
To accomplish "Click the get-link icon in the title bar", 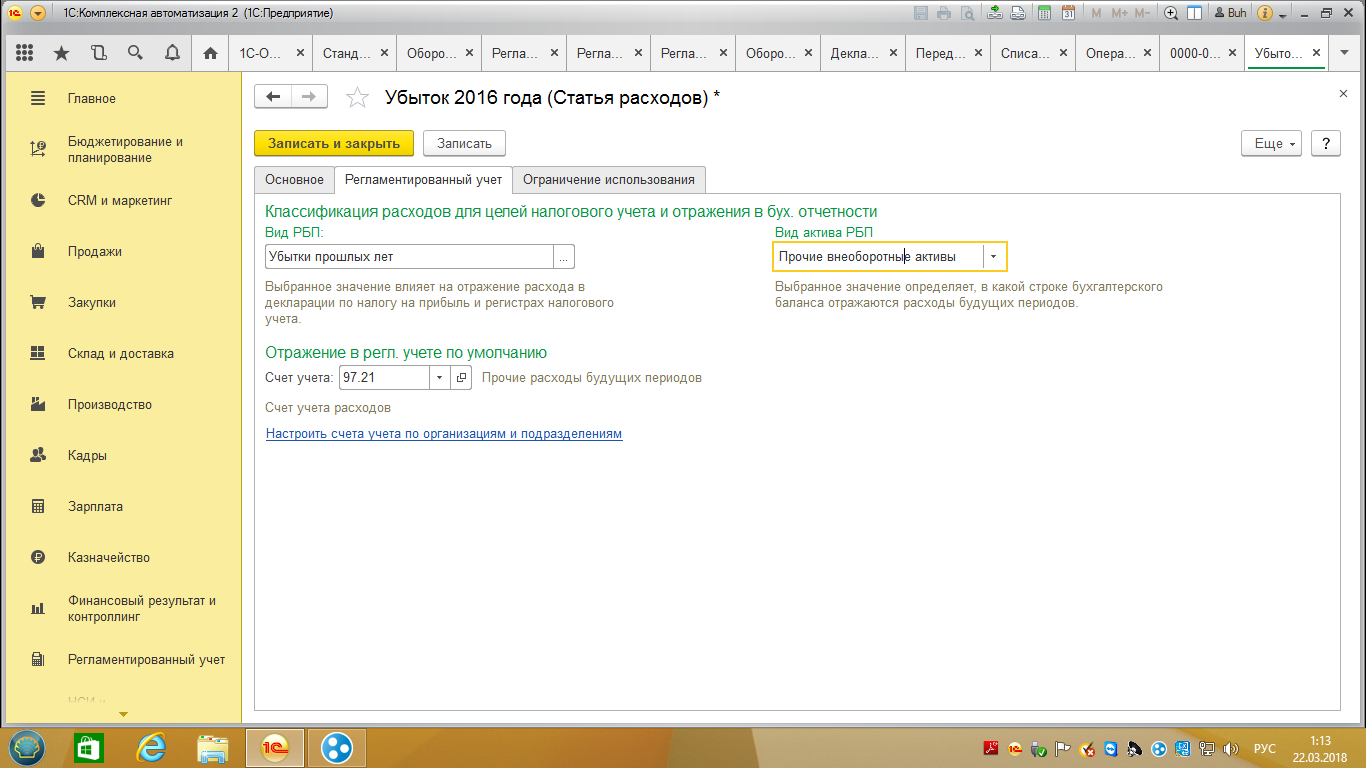I will 994,14.
